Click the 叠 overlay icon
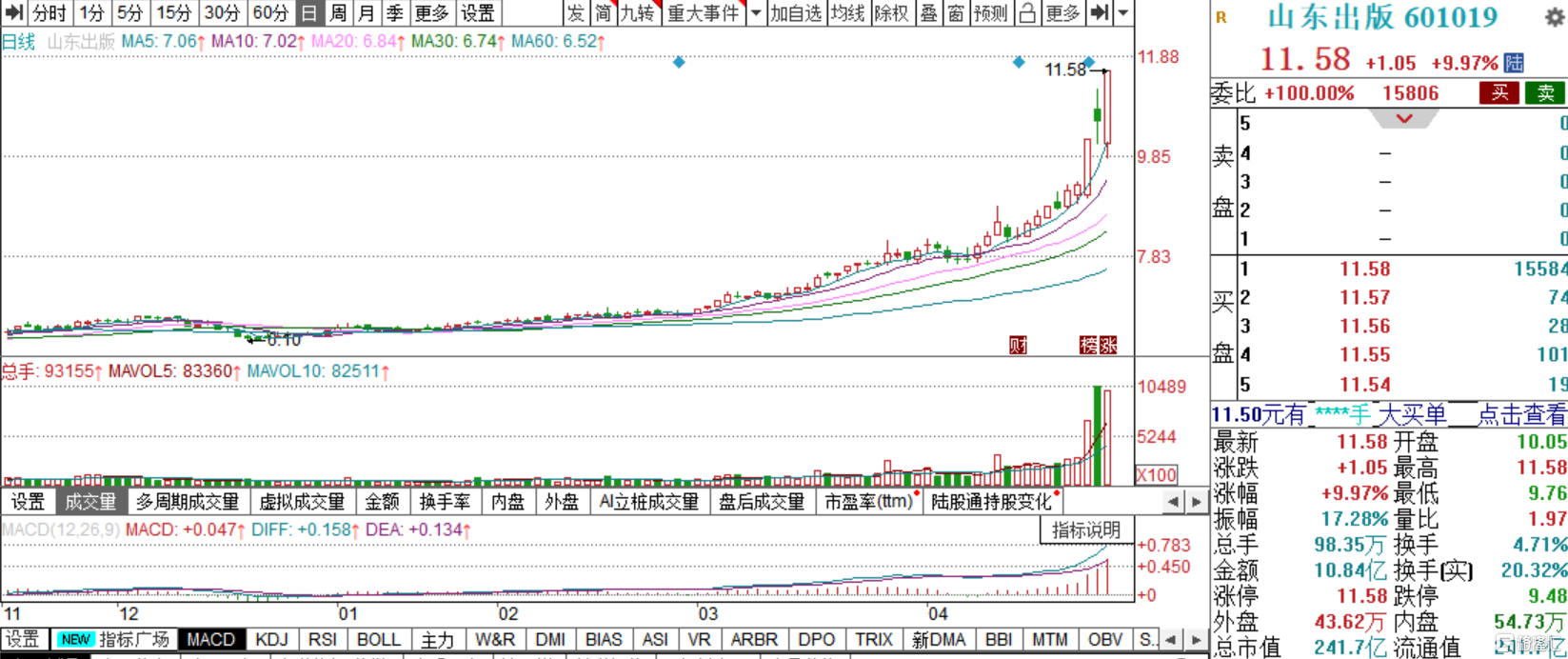1568x659 pixels. point(928,13)
